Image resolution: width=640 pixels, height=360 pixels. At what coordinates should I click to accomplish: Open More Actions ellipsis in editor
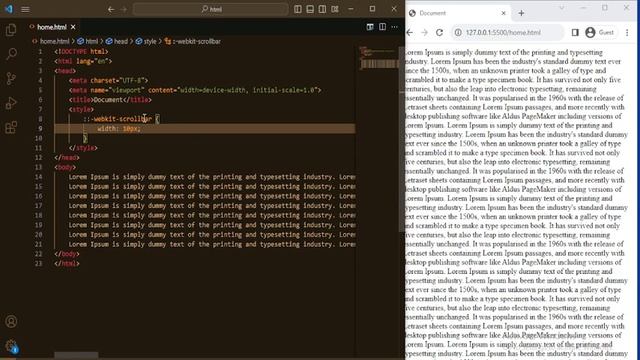coord(394,27)
